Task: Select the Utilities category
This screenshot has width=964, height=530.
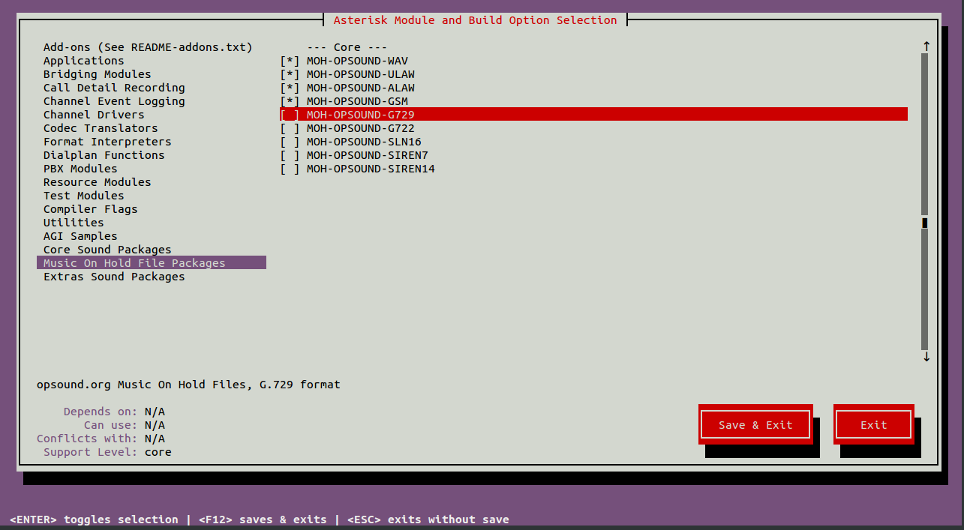Action: click(x=73, y=223)
